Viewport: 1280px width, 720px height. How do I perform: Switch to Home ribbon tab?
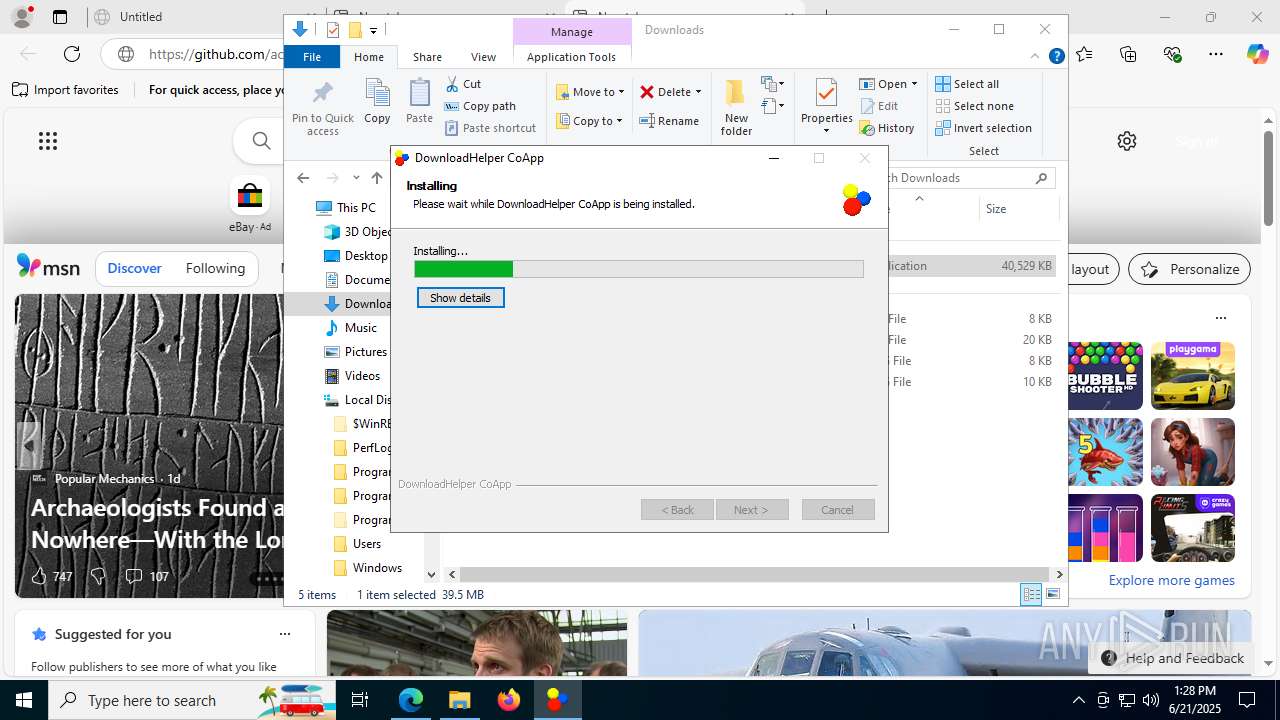369,57
